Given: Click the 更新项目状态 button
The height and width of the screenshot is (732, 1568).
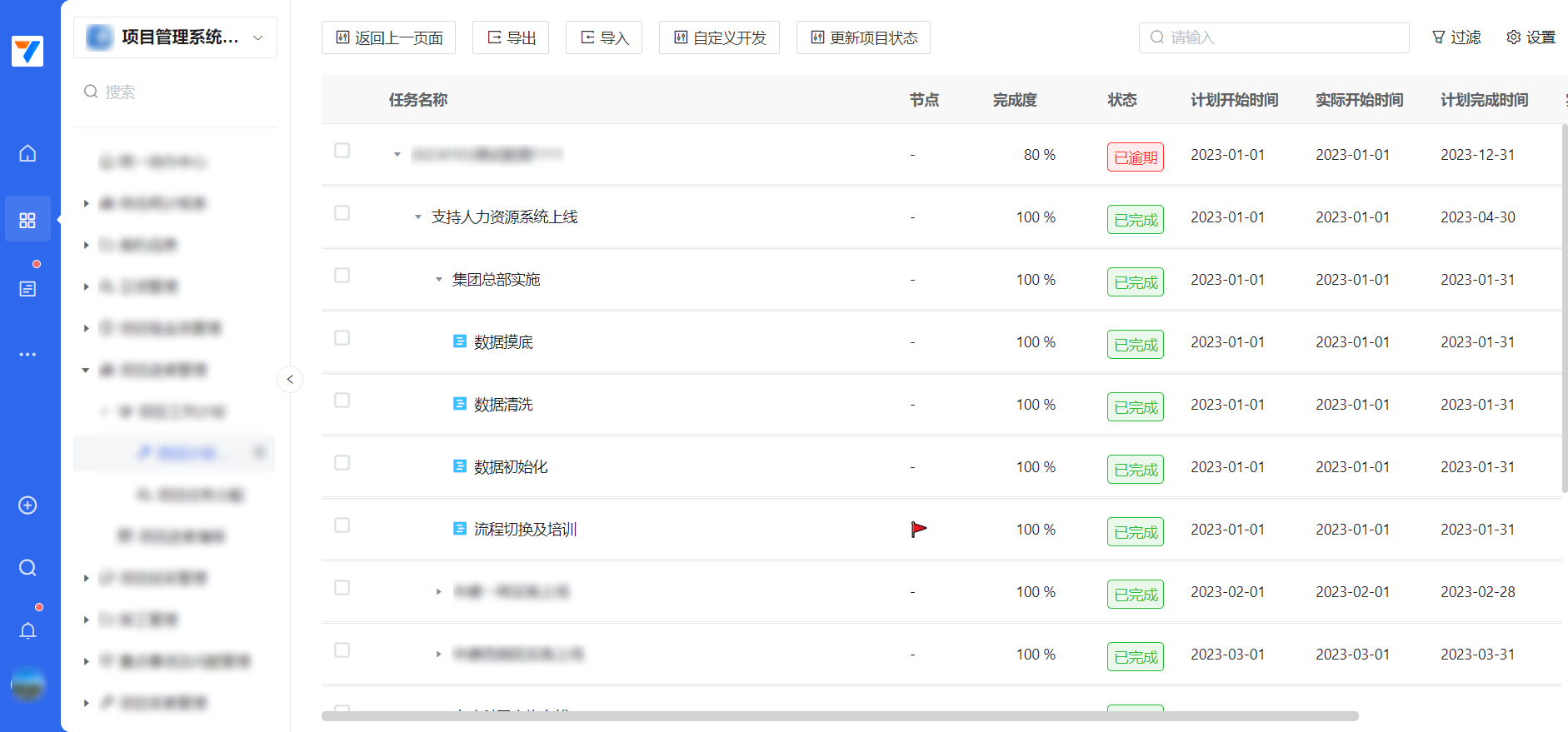Looking at the screenshot, I should click(863, 37).
